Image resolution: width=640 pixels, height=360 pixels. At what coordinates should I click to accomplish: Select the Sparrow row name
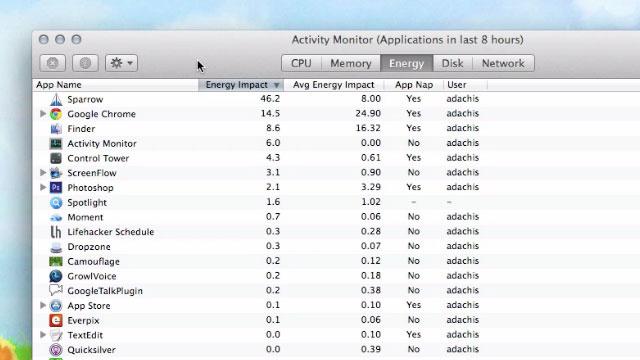85,99
